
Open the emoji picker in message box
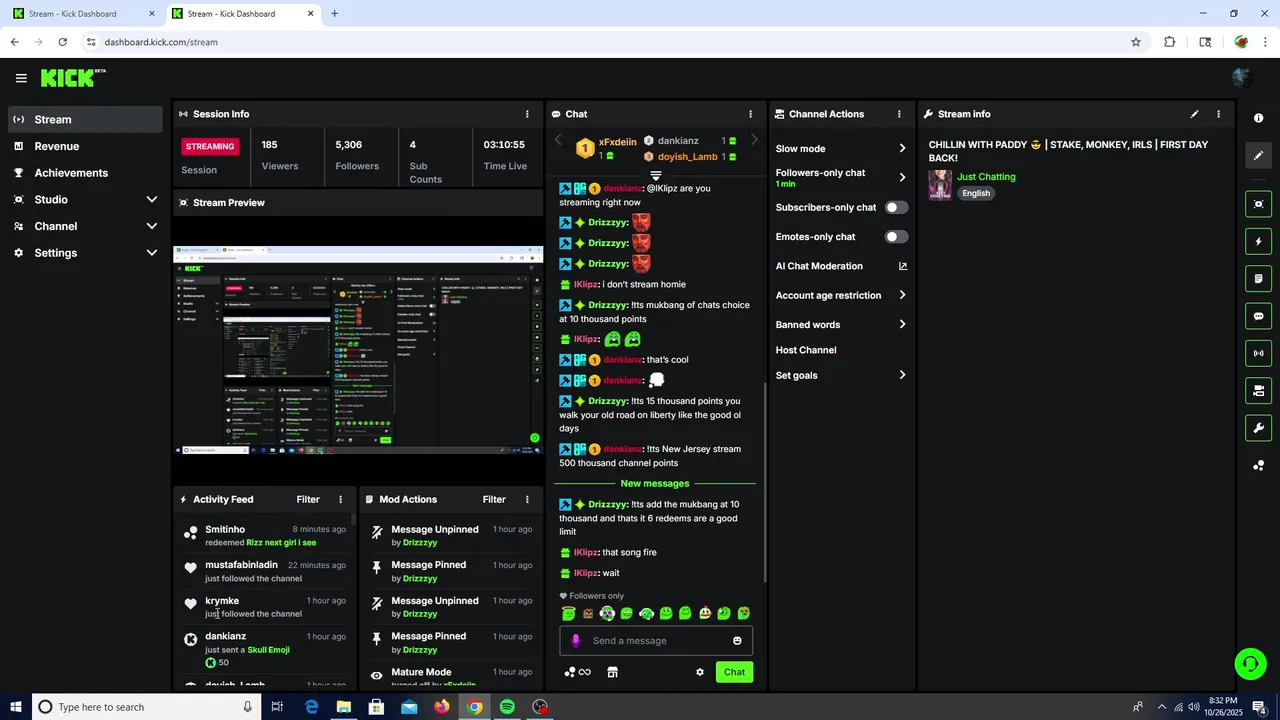(x=737, y=641)
